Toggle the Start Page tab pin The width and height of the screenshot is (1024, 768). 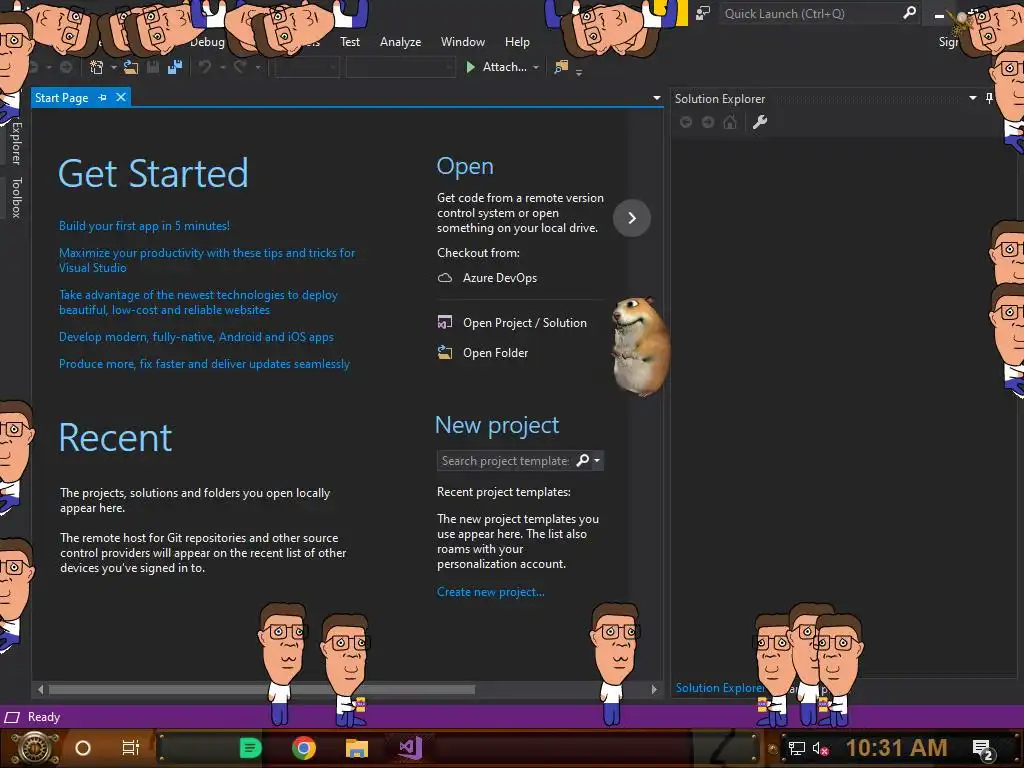[x=103, y=97]
